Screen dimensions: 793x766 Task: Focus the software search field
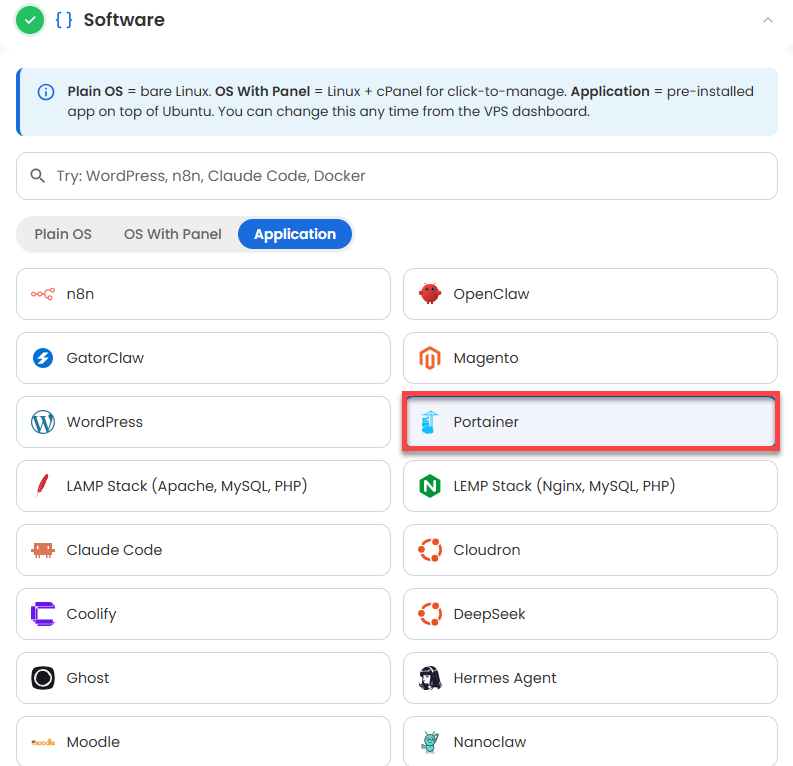(397, 176)
